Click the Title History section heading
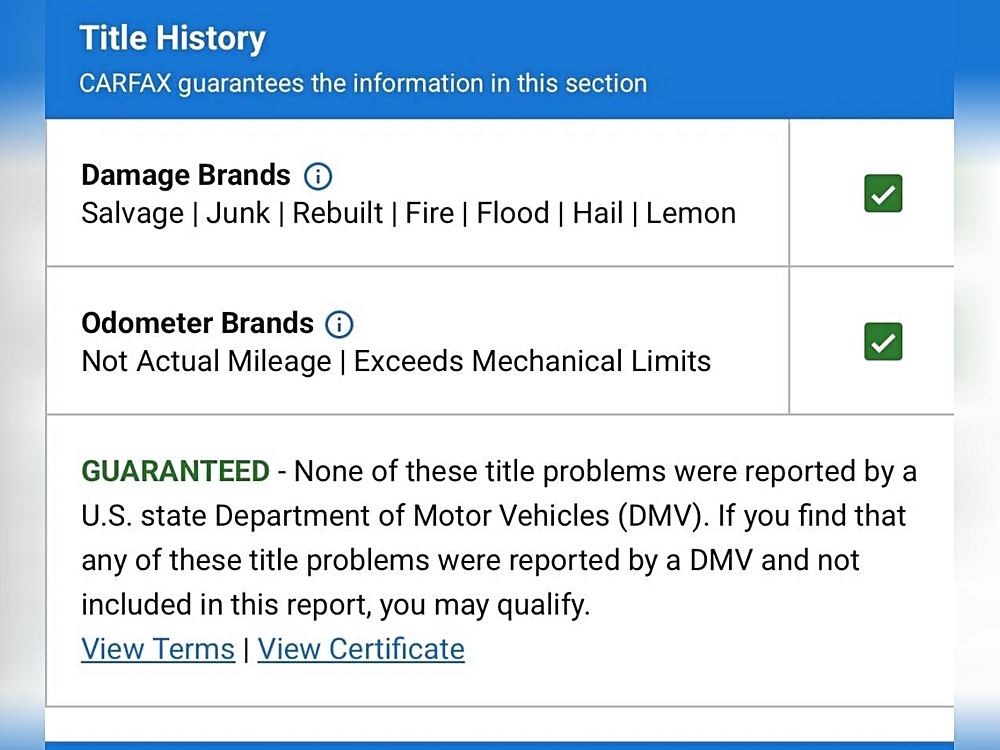Image resolution: width=1000 pixels, height=750 pixels. point(172,39)
